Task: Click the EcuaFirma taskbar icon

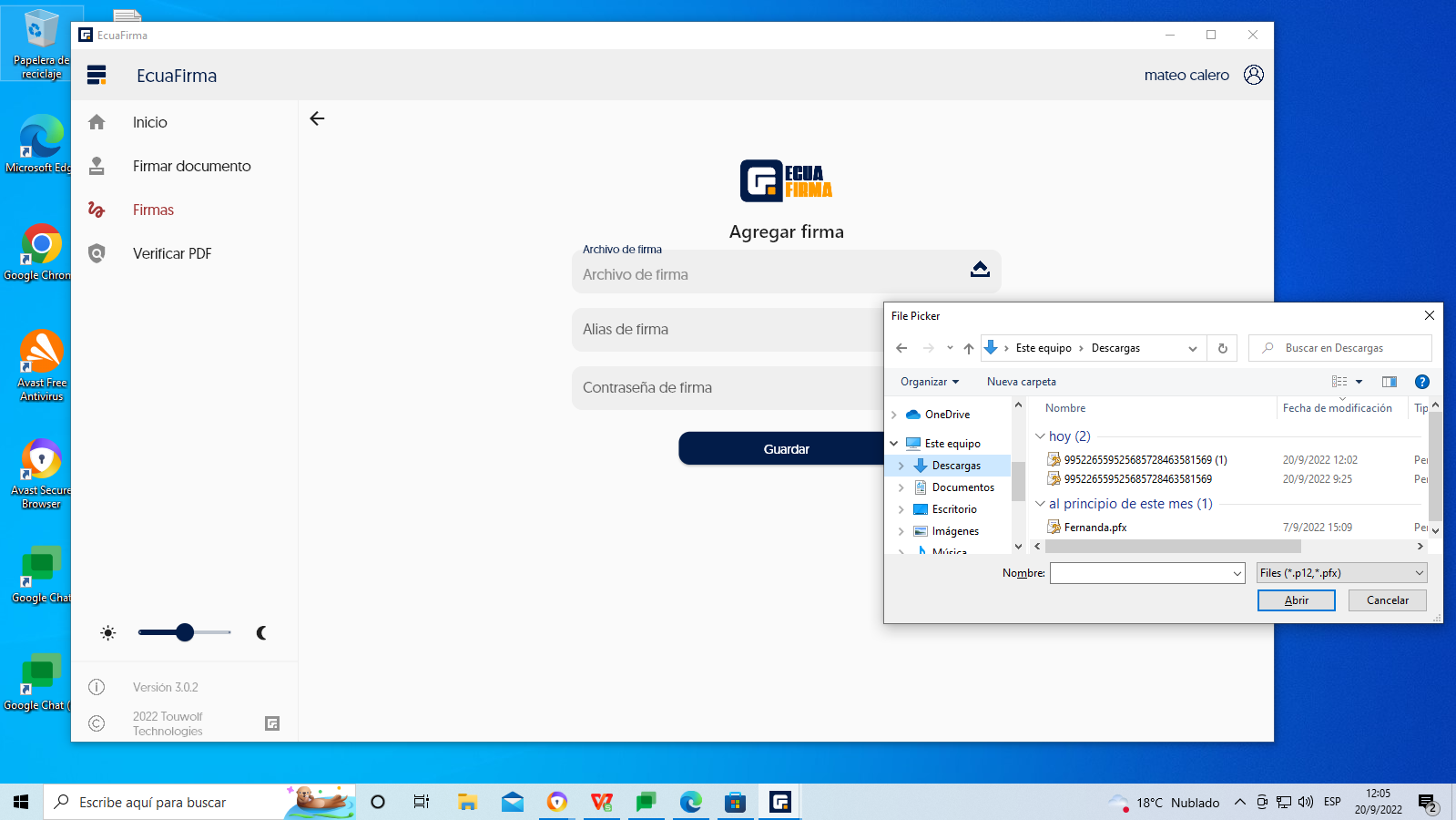Action: [780, 802]
